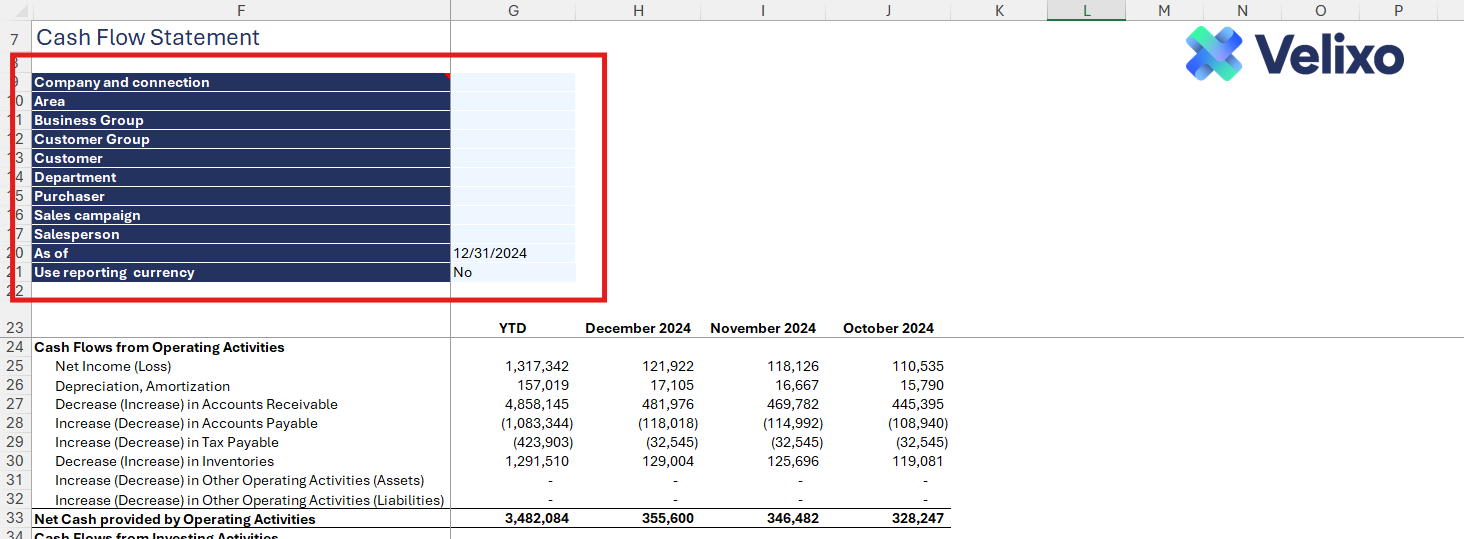Click the Velixo logo image

[x=1294, y=54]
